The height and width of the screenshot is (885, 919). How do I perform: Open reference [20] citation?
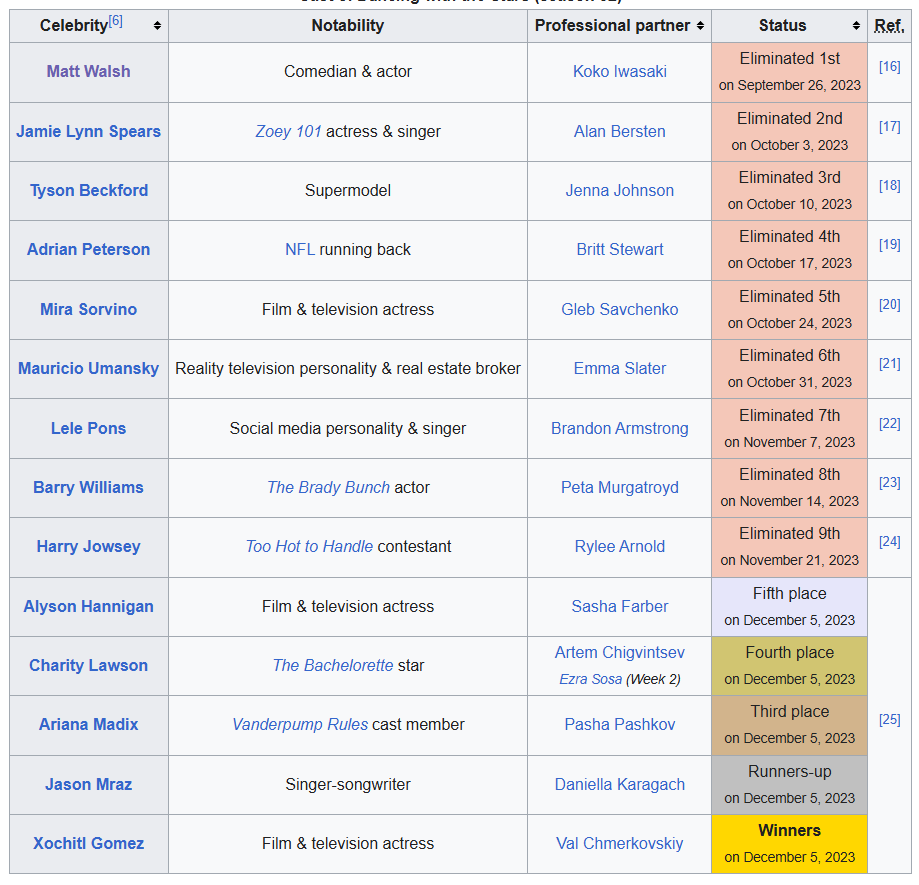[x=889, y=305]
